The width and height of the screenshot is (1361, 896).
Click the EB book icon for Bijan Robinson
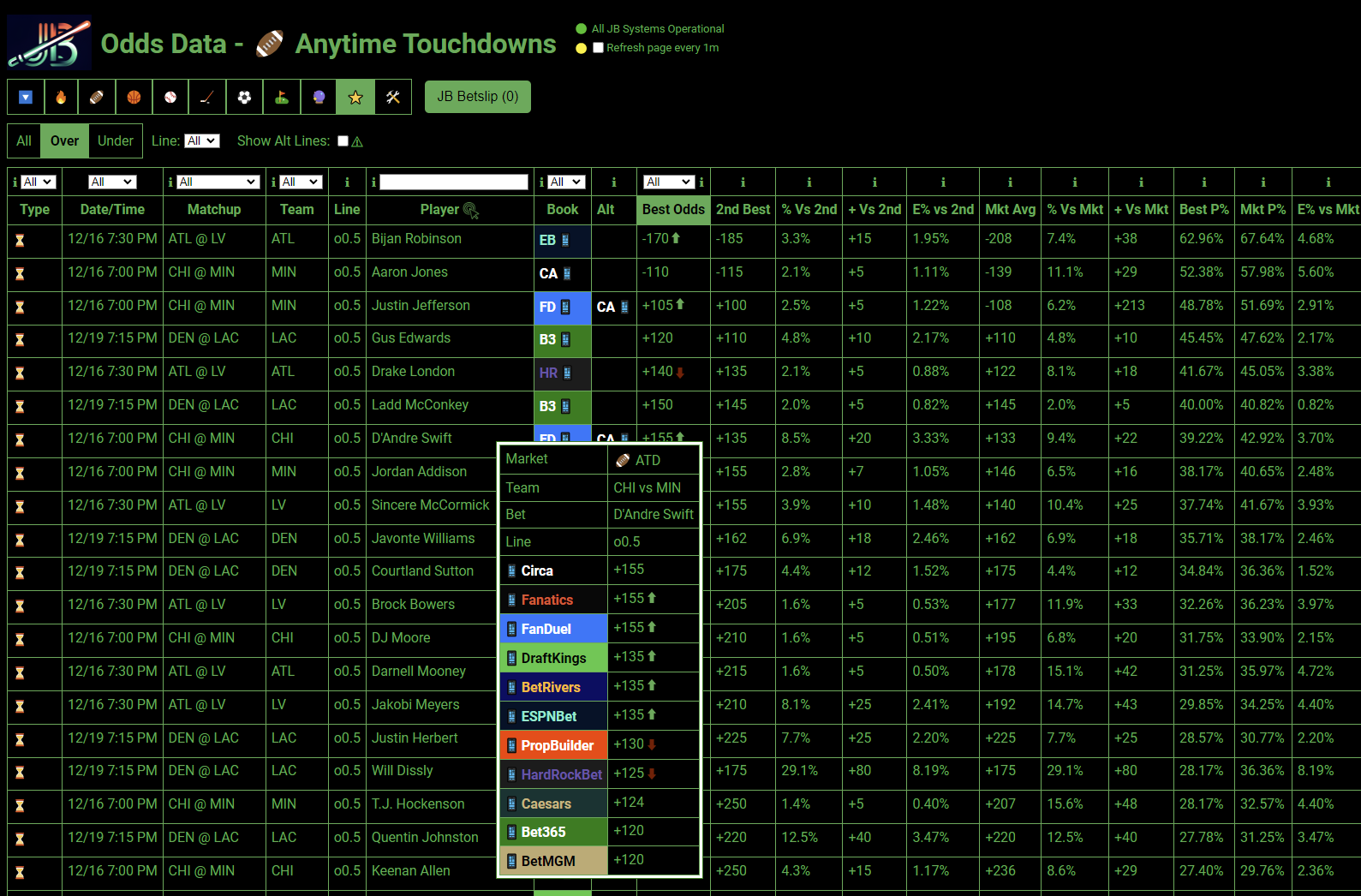tap(554, 241)
